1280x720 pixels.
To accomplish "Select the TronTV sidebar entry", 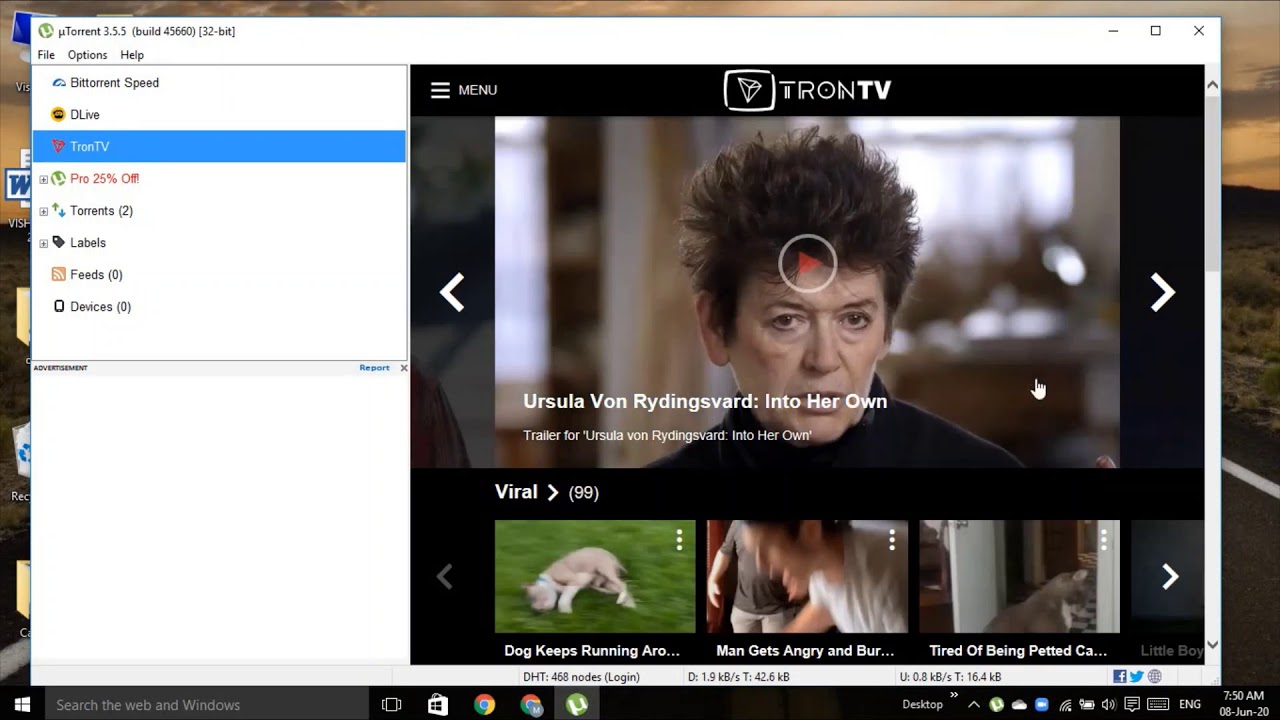I will pyautogui.click(x=219, y=147).
